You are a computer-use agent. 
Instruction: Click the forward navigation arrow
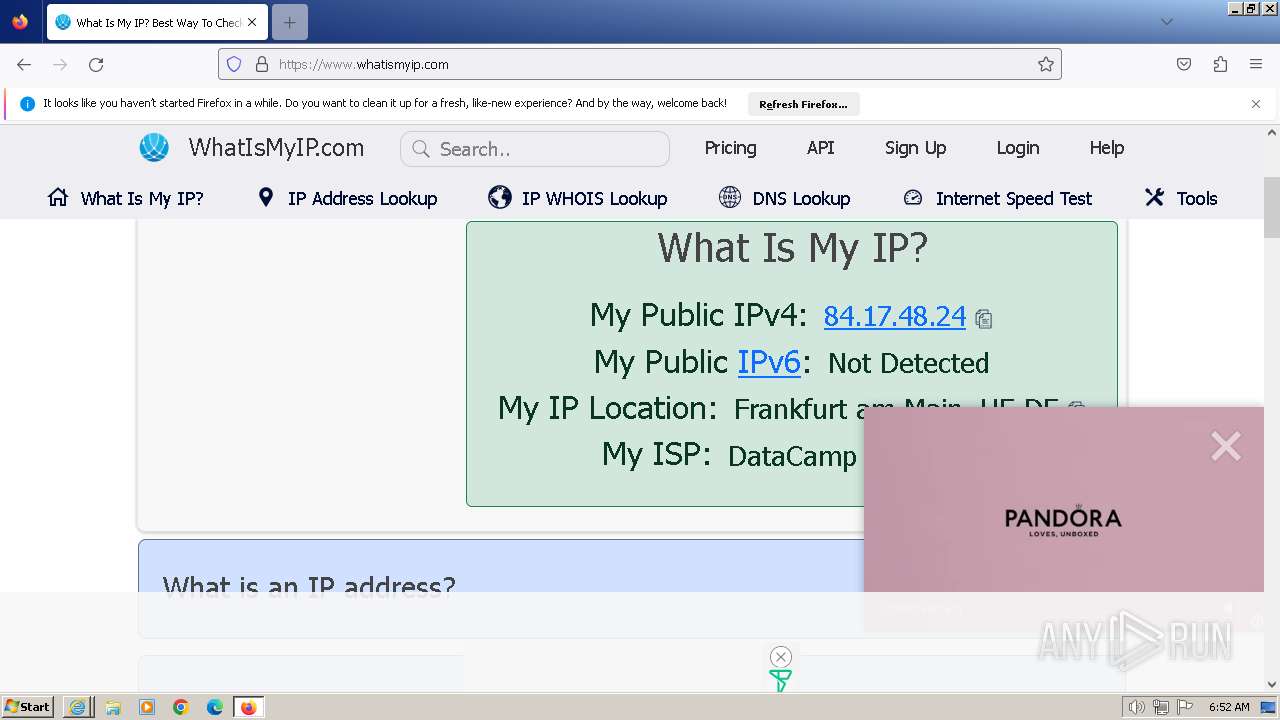60,64
